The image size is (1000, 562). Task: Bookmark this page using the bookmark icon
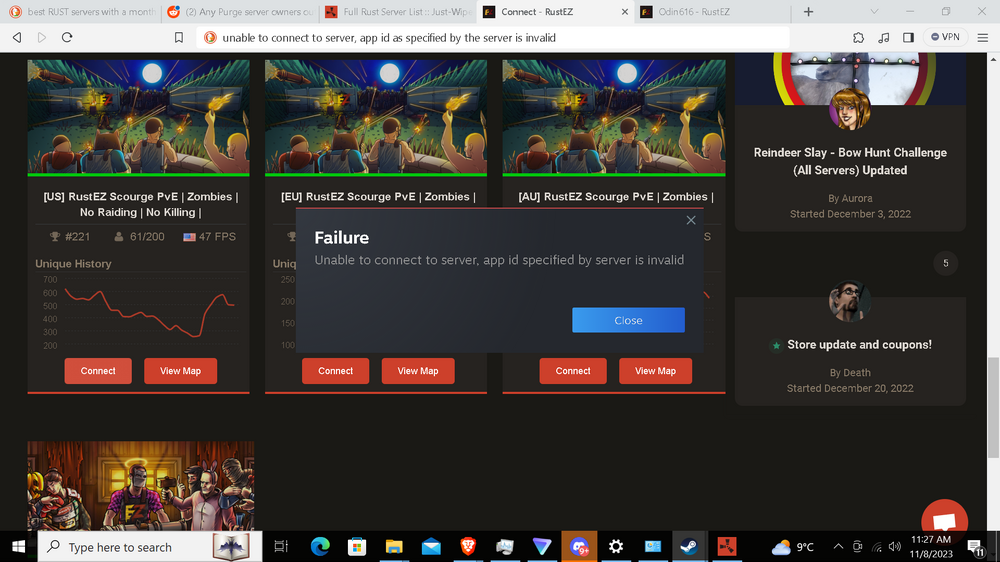coord(179,37)
